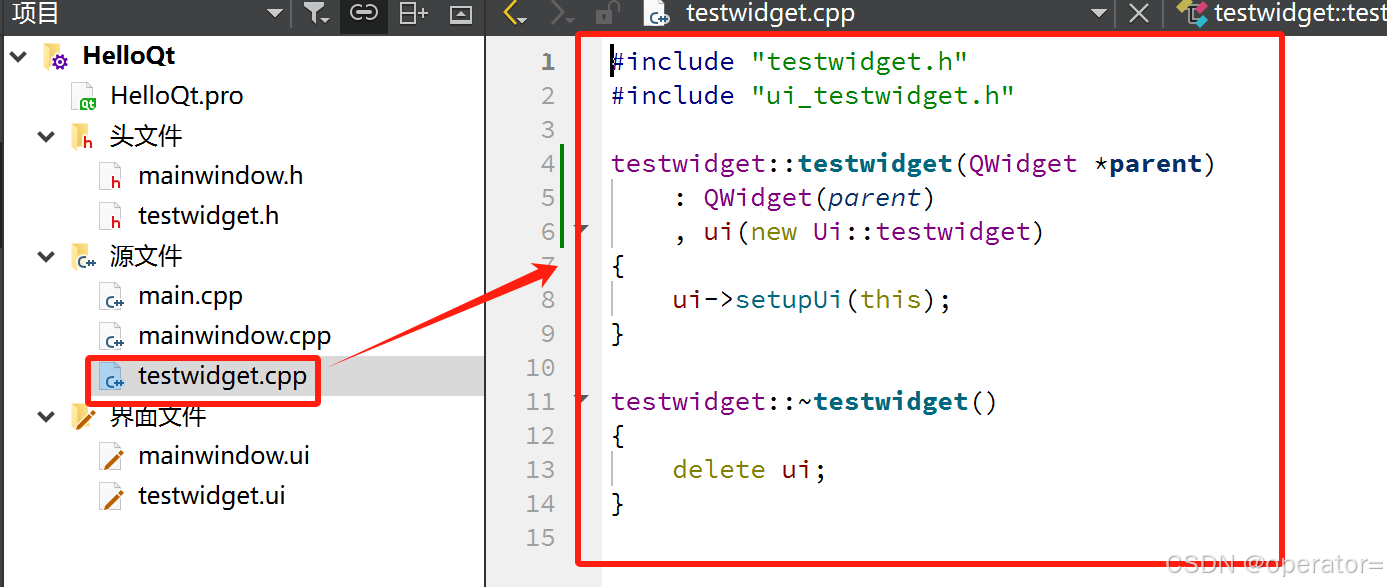This screenshot has height=587, width=1387.
Task: Select testwidget.ui in the tree
Action: pyautogui.click(x=212, y=496)
